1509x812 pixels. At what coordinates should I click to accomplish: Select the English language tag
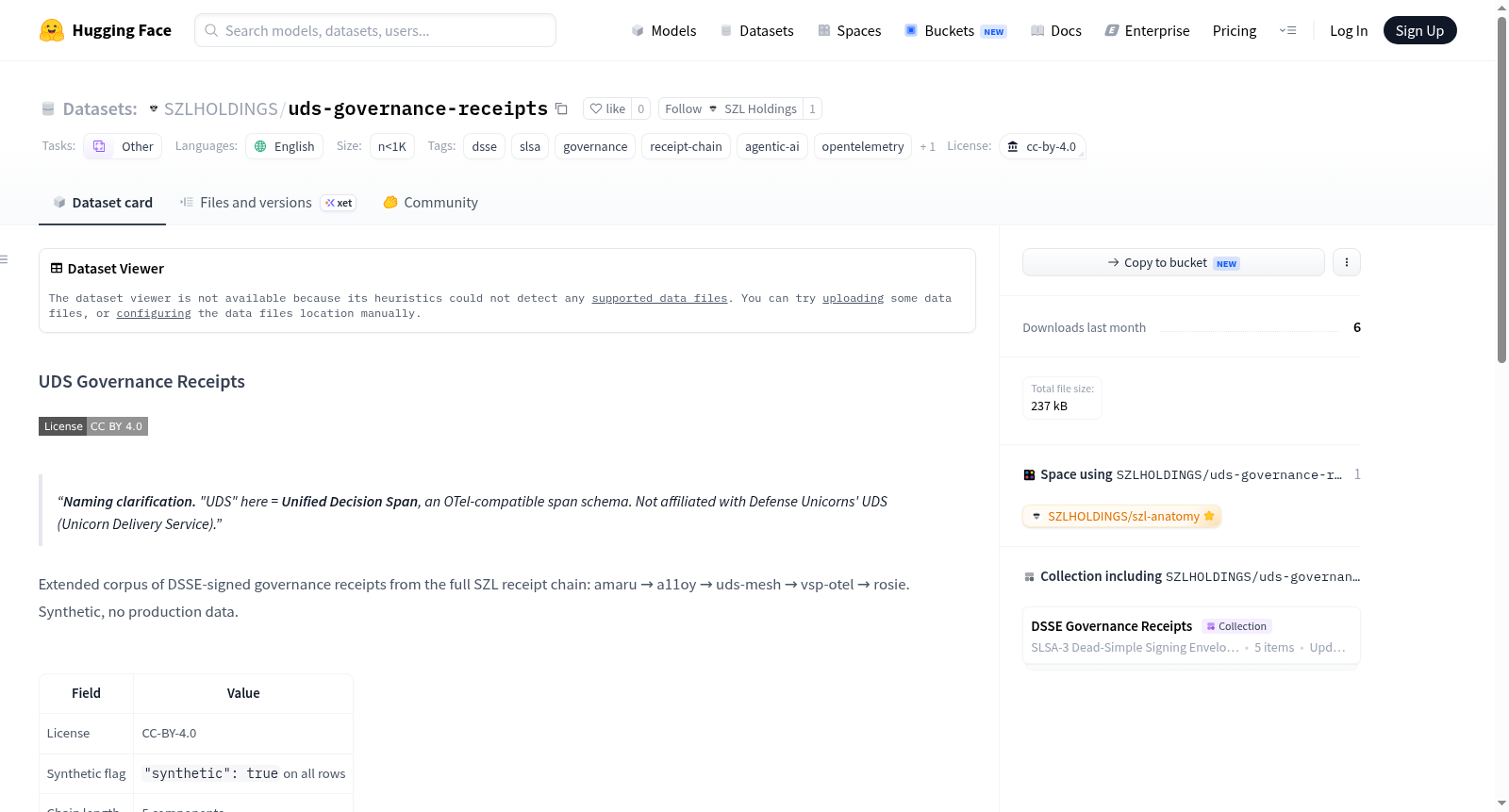click(285, 146)
